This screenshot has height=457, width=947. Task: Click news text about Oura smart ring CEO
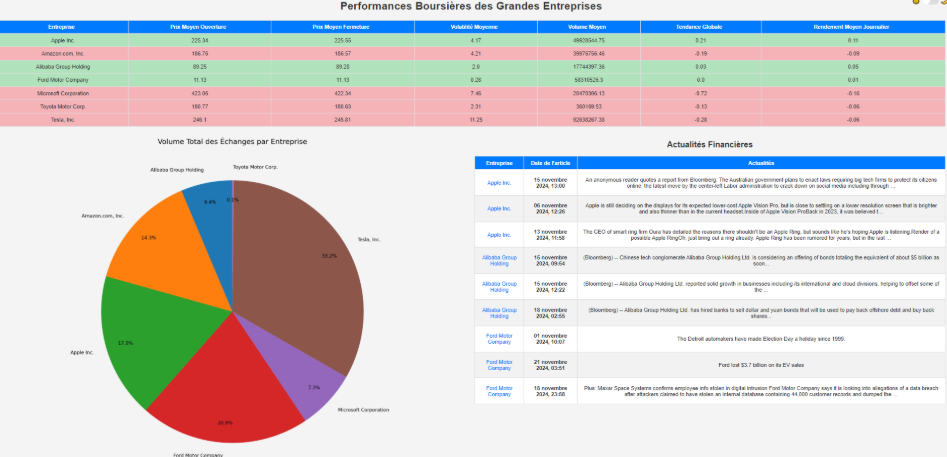[x=760, y=234]
